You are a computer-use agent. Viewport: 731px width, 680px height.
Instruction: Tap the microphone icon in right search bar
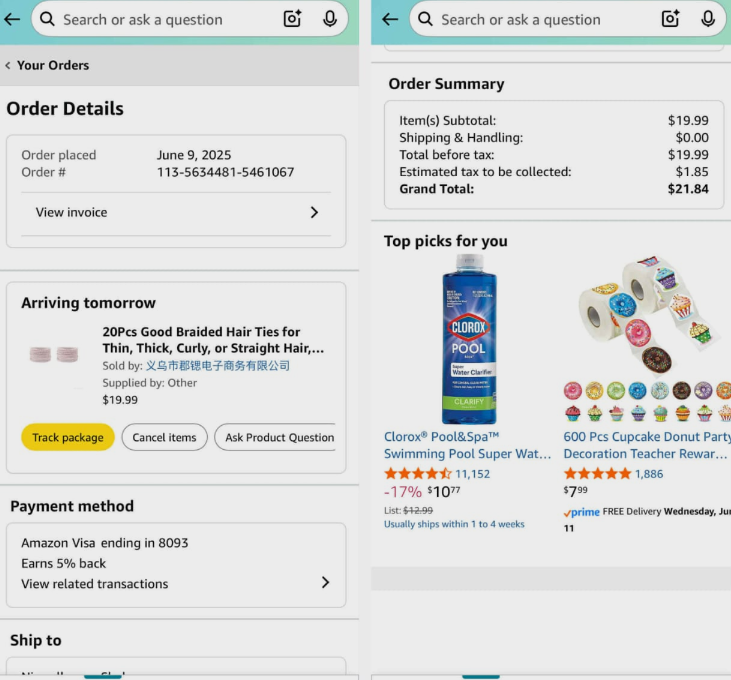[x=708, y=19]
